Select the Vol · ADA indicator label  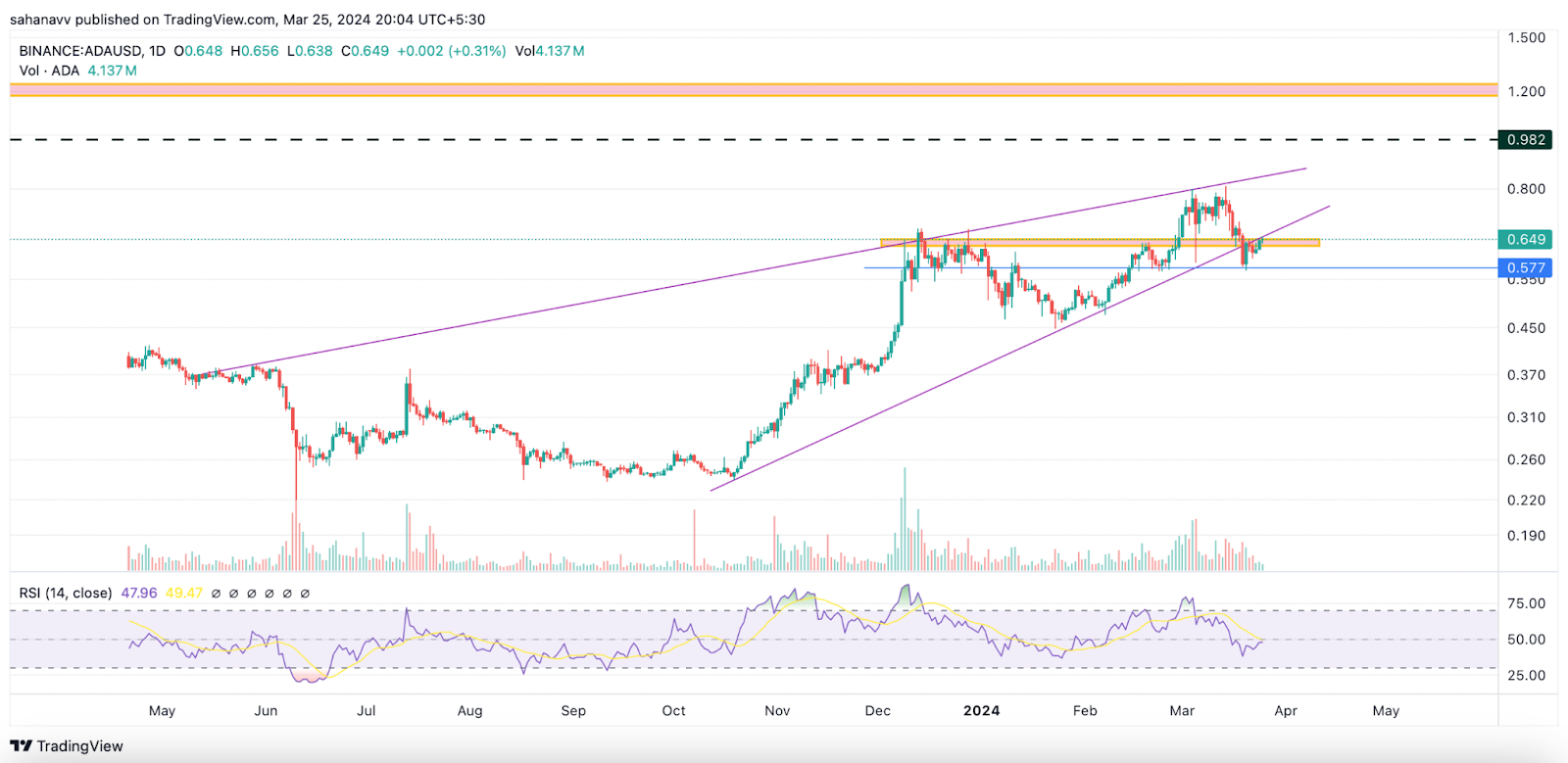pos(49,71)
